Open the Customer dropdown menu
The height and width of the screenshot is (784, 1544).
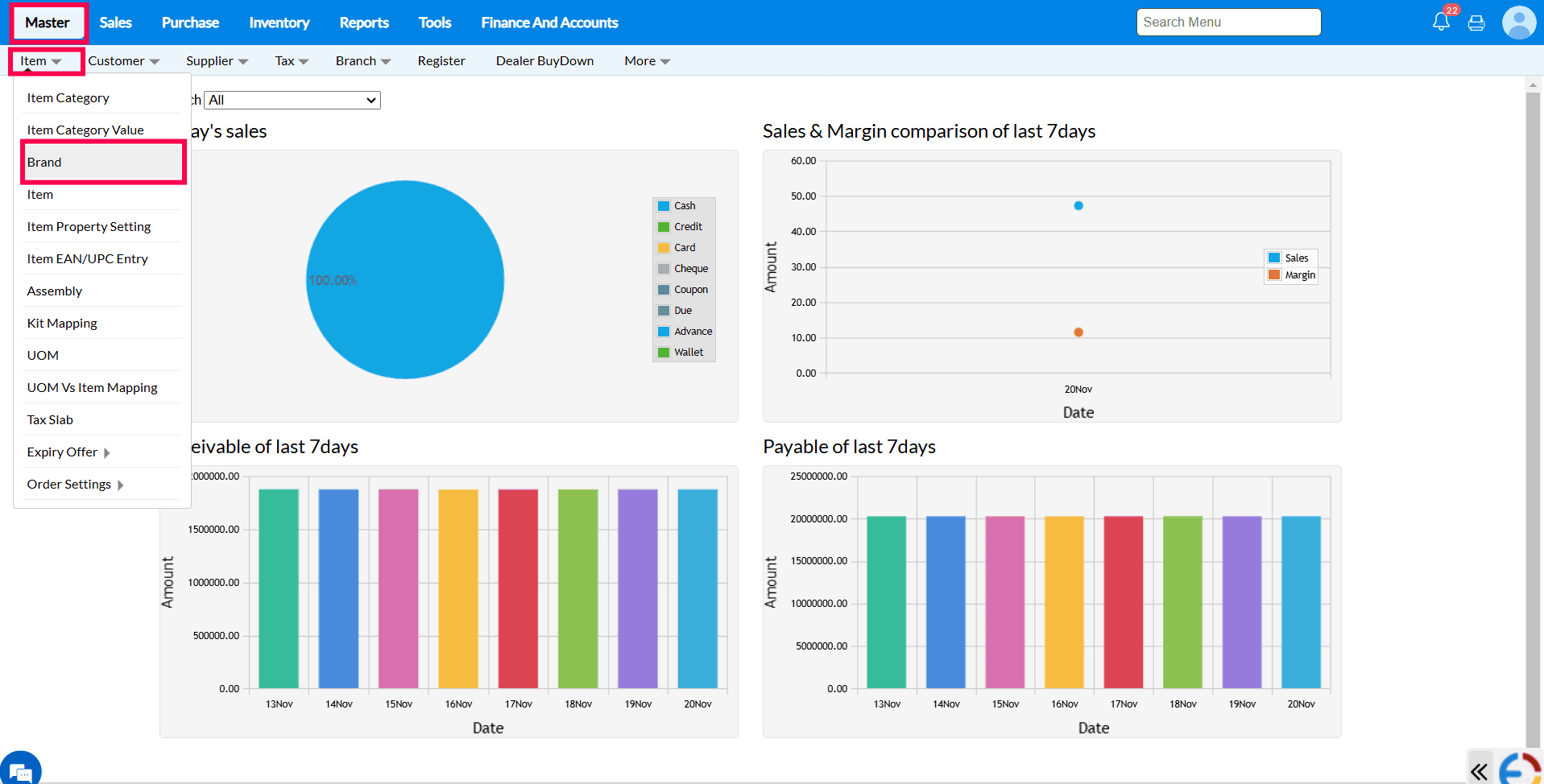point(123,61)
